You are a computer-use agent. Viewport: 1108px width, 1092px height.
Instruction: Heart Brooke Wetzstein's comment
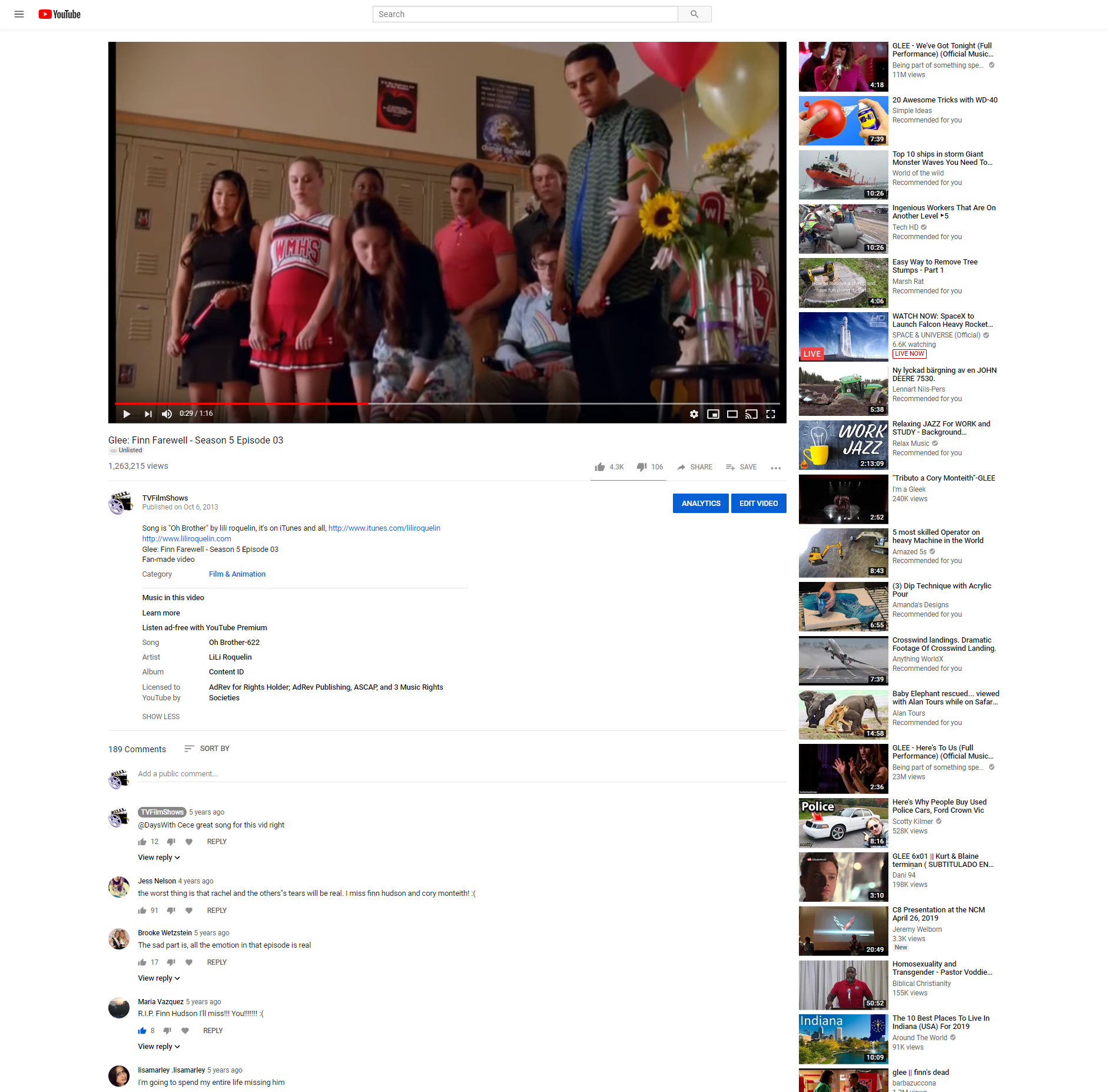point(189,963)
